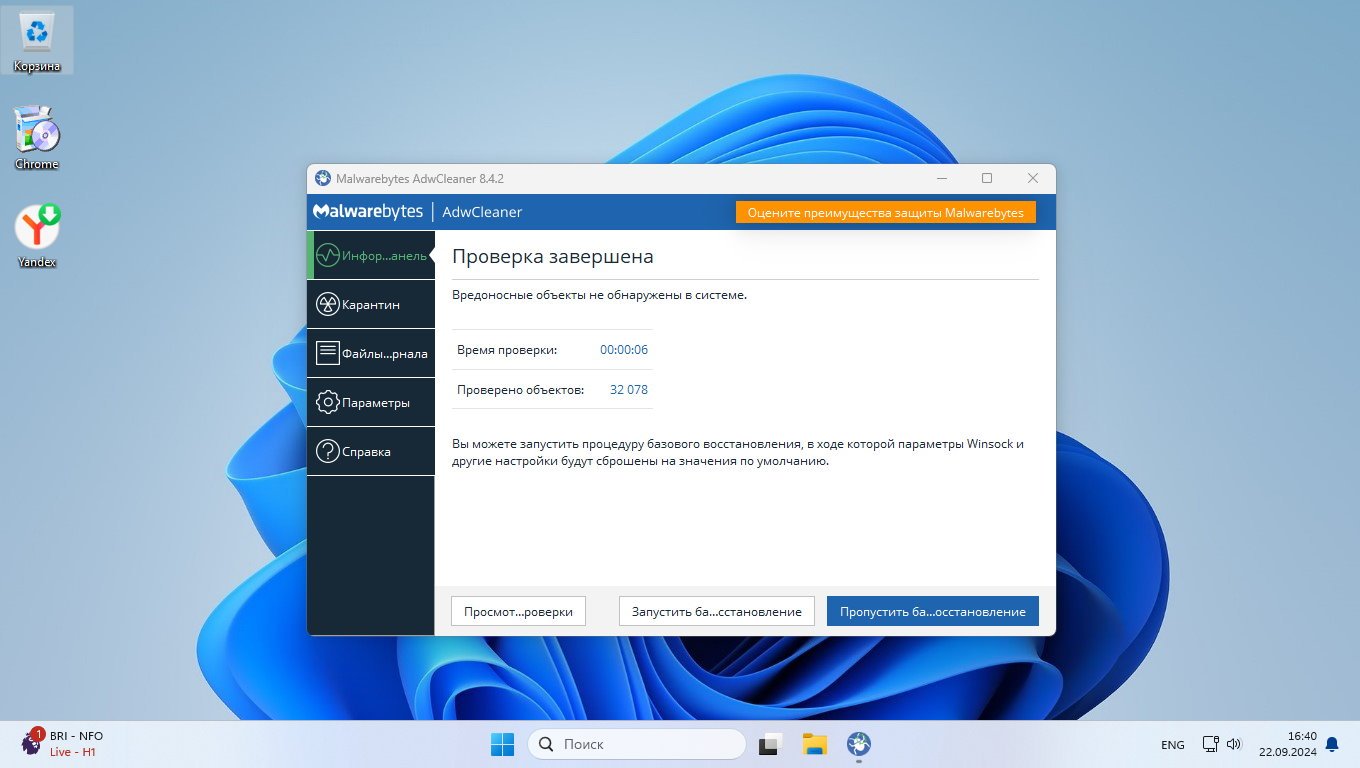Open the 16:40 clock and date panel
Viewport: 1360px width, 768px height.
(1288, 743)
